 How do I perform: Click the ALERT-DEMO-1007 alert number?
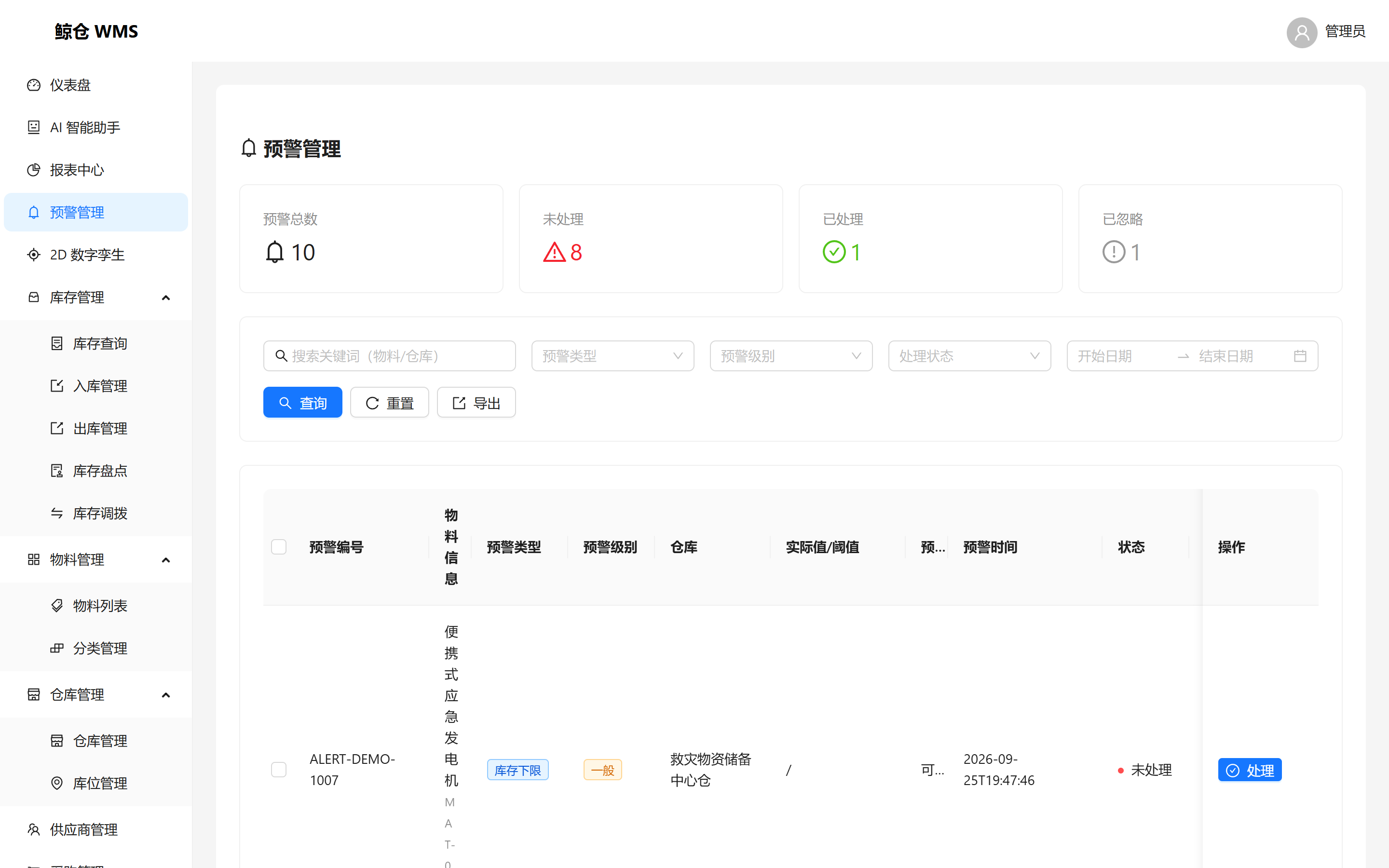353,770
